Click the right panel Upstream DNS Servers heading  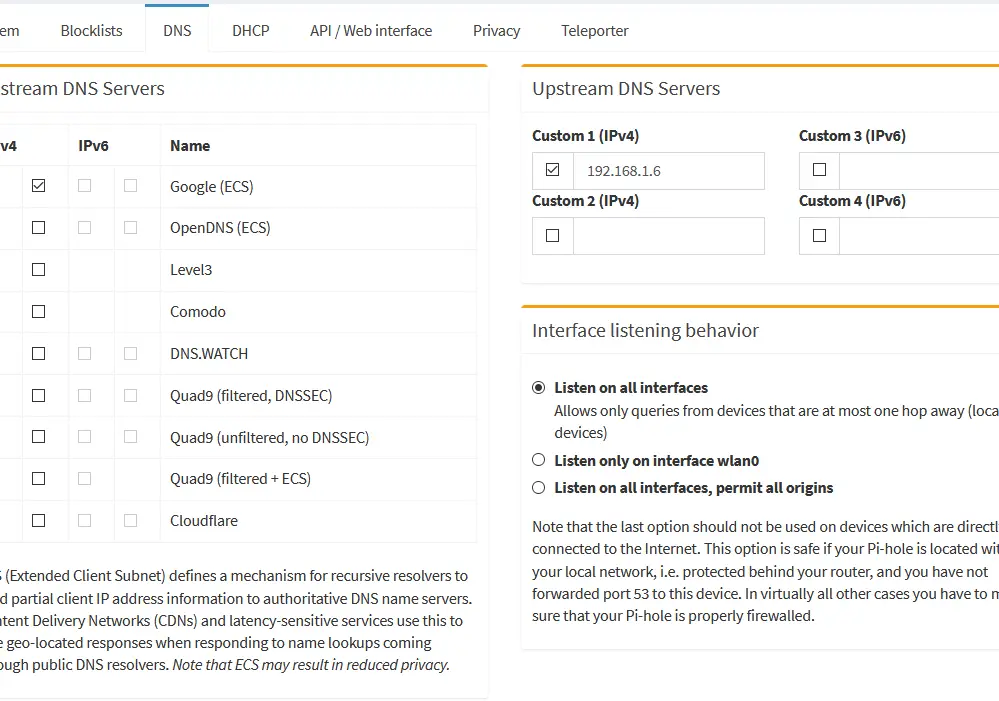point(626,89)
